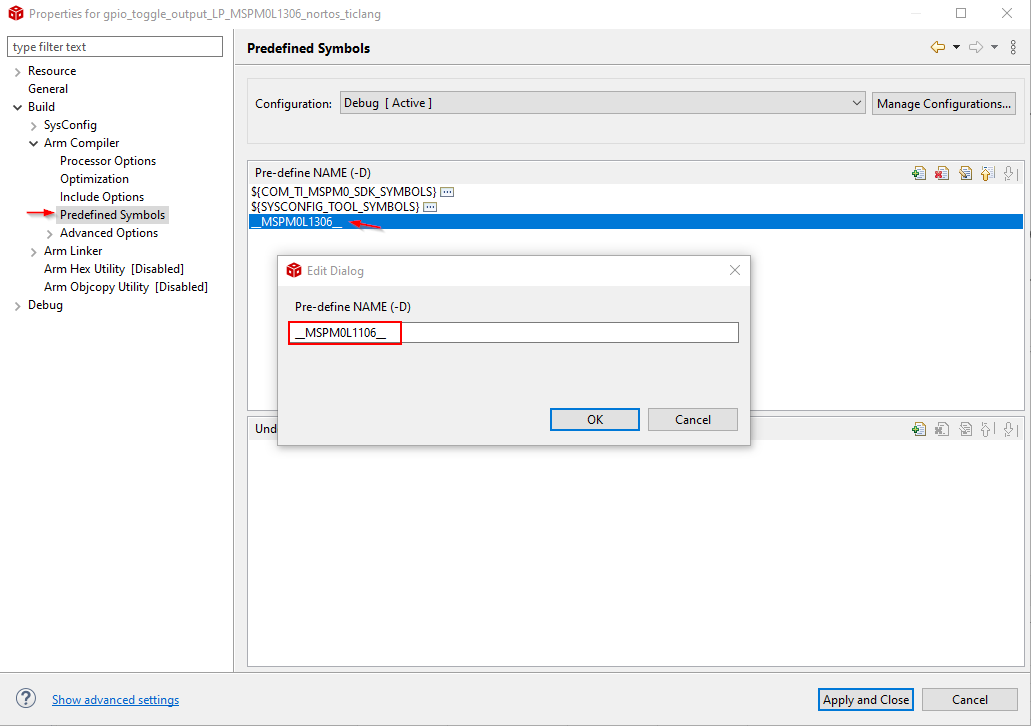Viewport: 1031px width, 726px height.
Task: Open the Configuration dropdown
Action: (x=603, y=103)
